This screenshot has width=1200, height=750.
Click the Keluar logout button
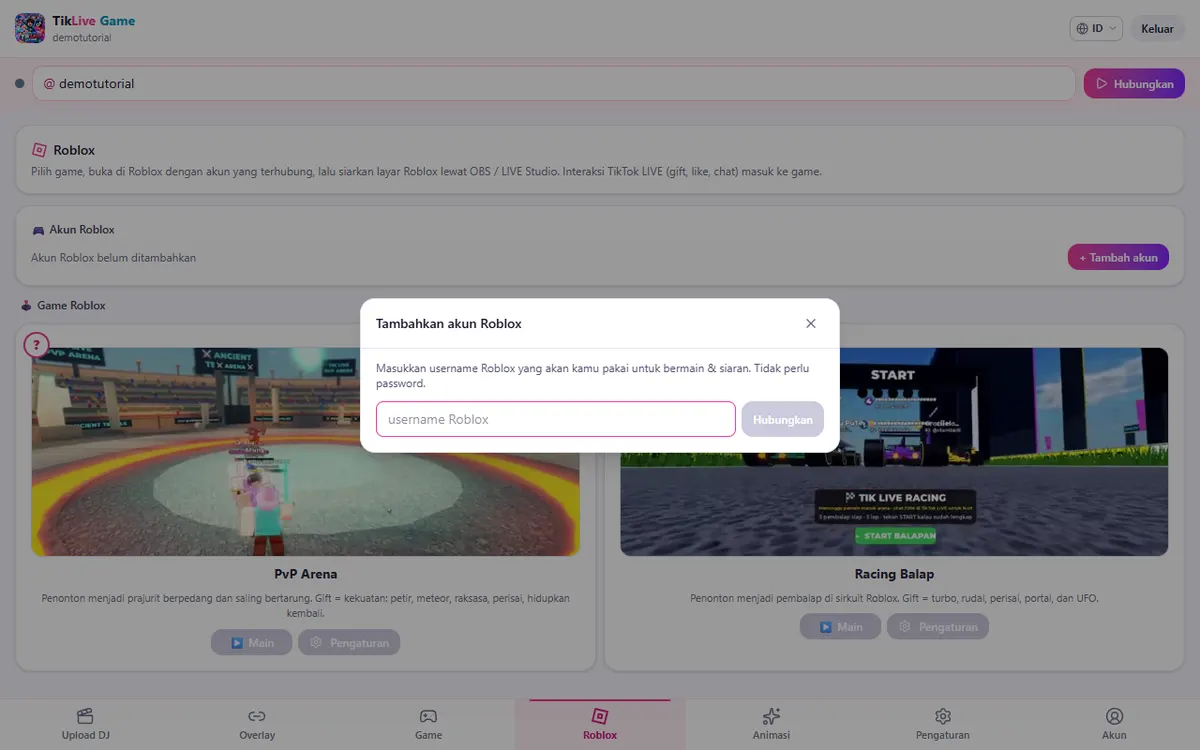(x=1157, y=29)
